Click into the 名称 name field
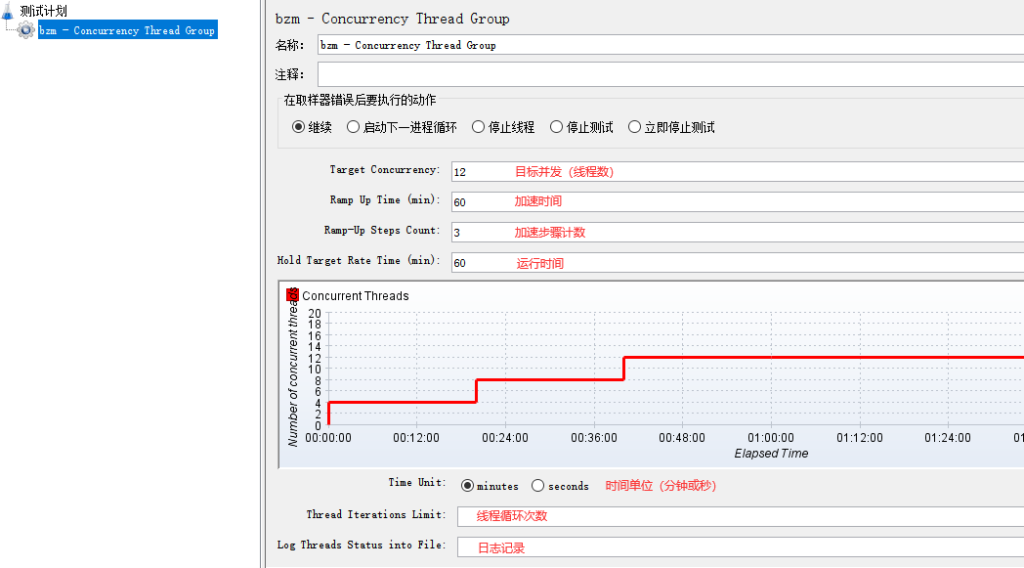1024x568 pixels. (670, 45)
